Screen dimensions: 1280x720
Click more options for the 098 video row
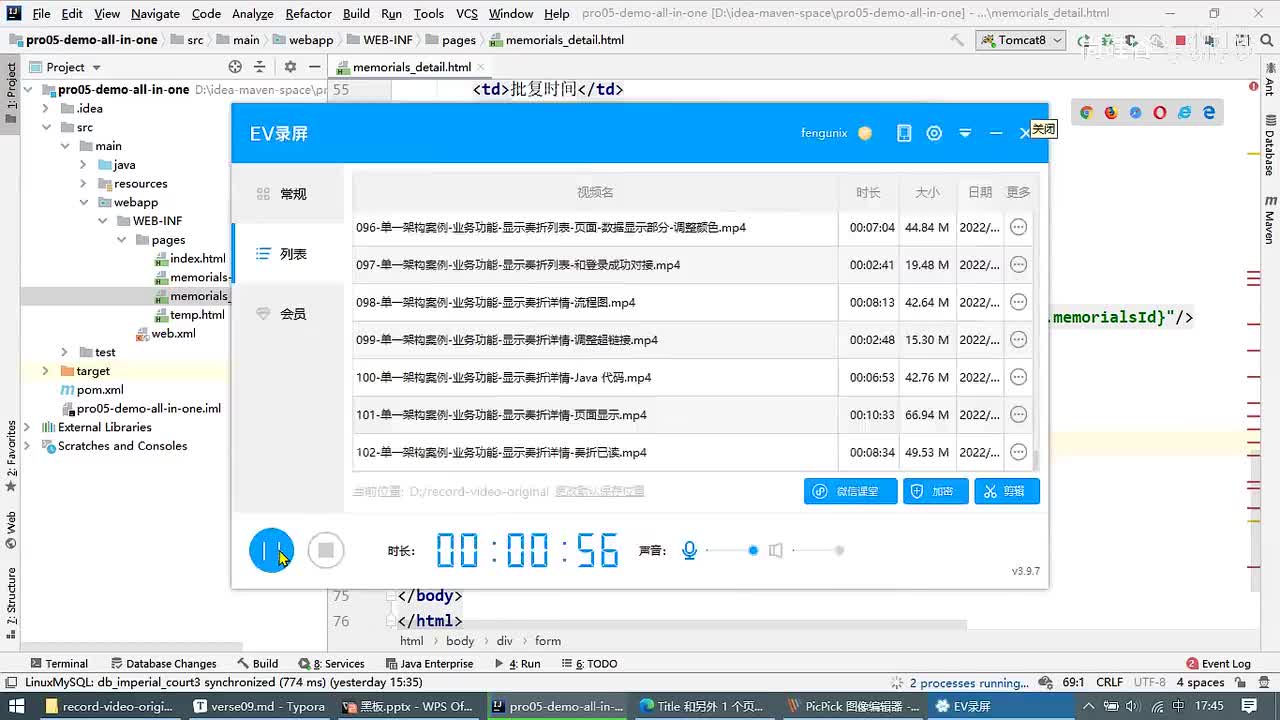(1018, 302)
